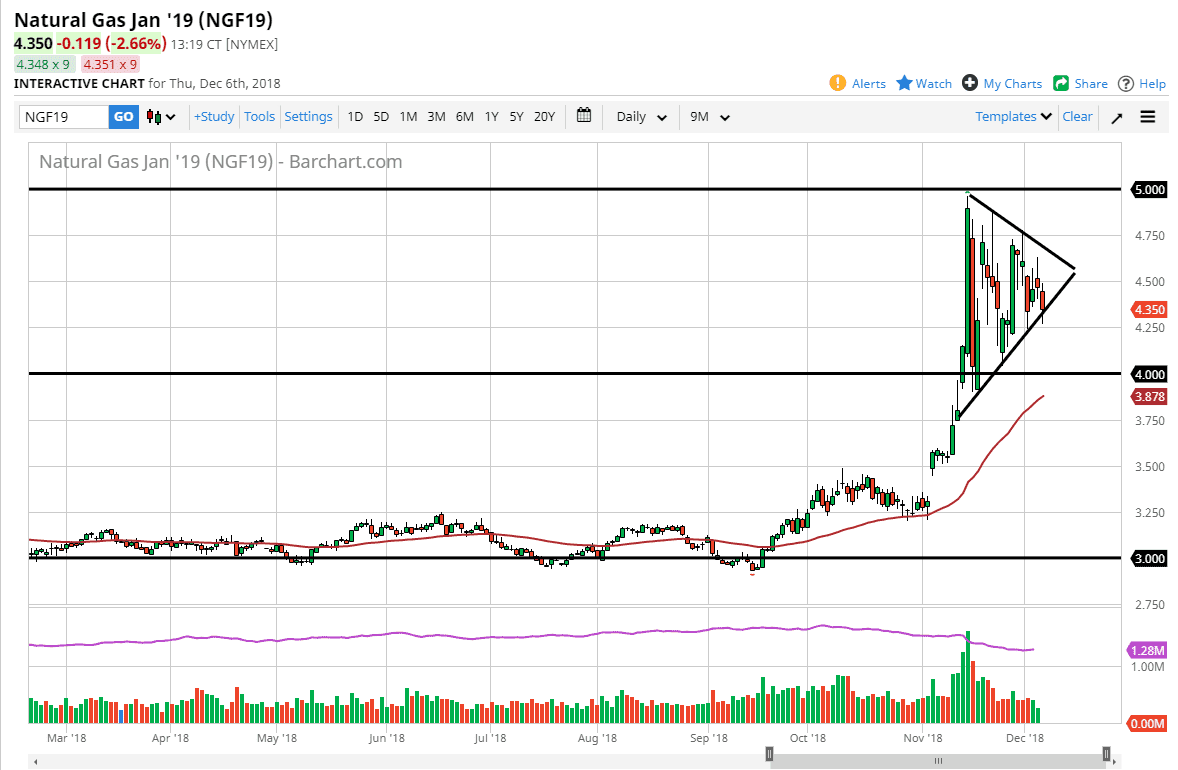Click the Dec '18 axis label
The image size is (1178, 770).
click(1025, 738)
